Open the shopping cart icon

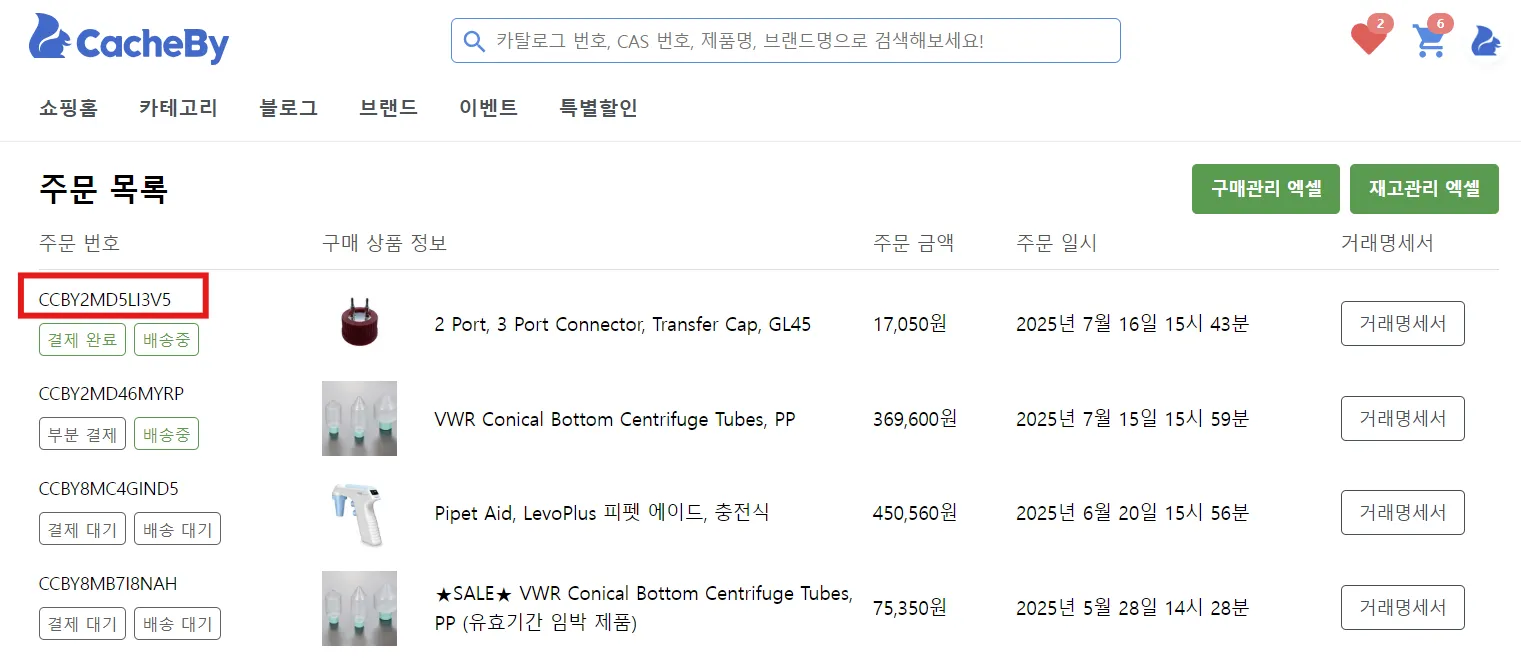pyautogui.click(x=1430, y=39)
